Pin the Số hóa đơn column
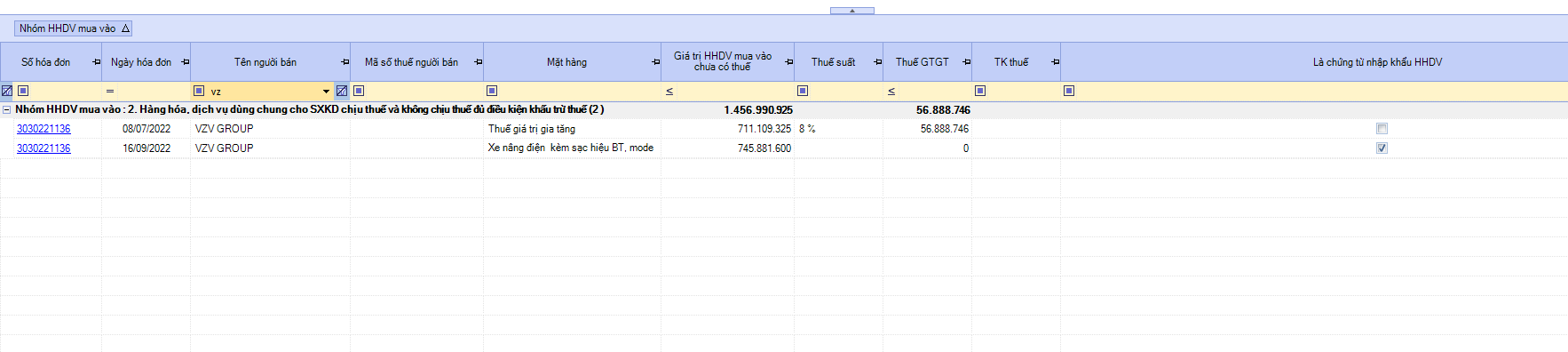This screenshot has height=352, width=1568. pyautogui.click(x=96, y=62)
